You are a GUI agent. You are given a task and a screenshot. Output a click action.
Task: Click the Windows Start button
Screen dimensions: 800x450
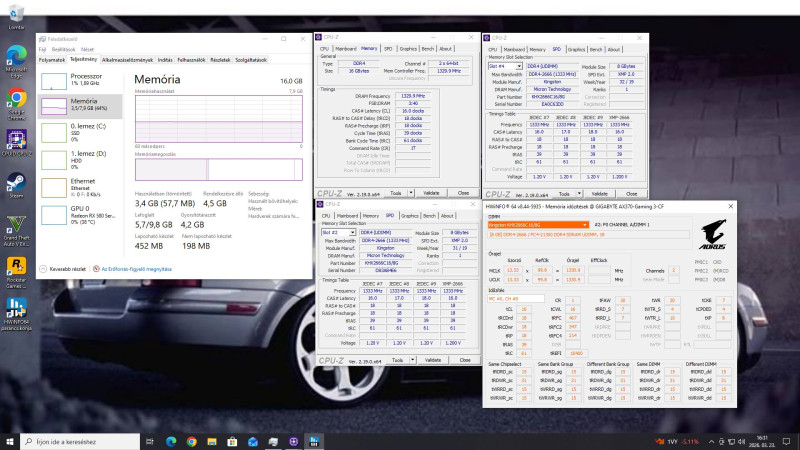[10, 441]
